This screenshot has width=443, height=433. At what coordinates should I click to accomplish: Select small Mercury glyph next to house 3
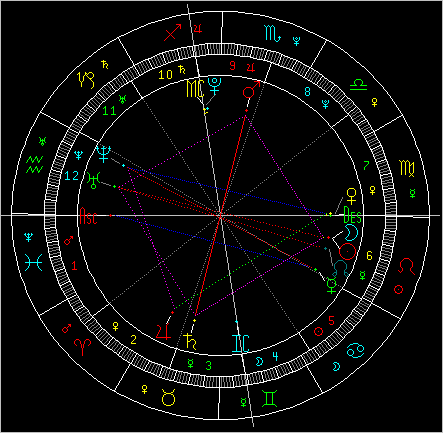pyautogui.click(x=190, y=363)
